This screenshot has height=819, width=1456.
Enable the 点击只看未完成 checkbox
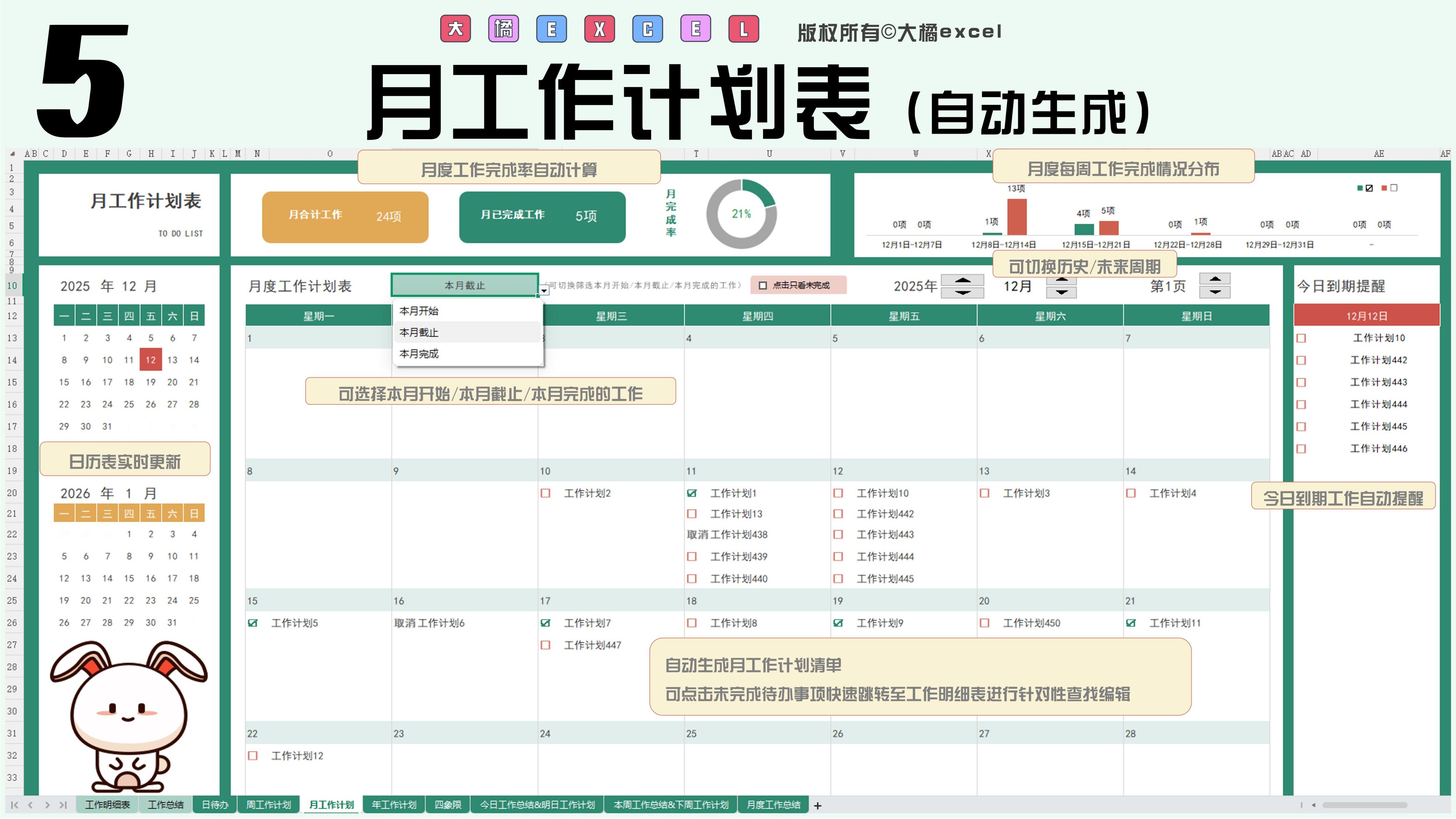coord(762,286)
